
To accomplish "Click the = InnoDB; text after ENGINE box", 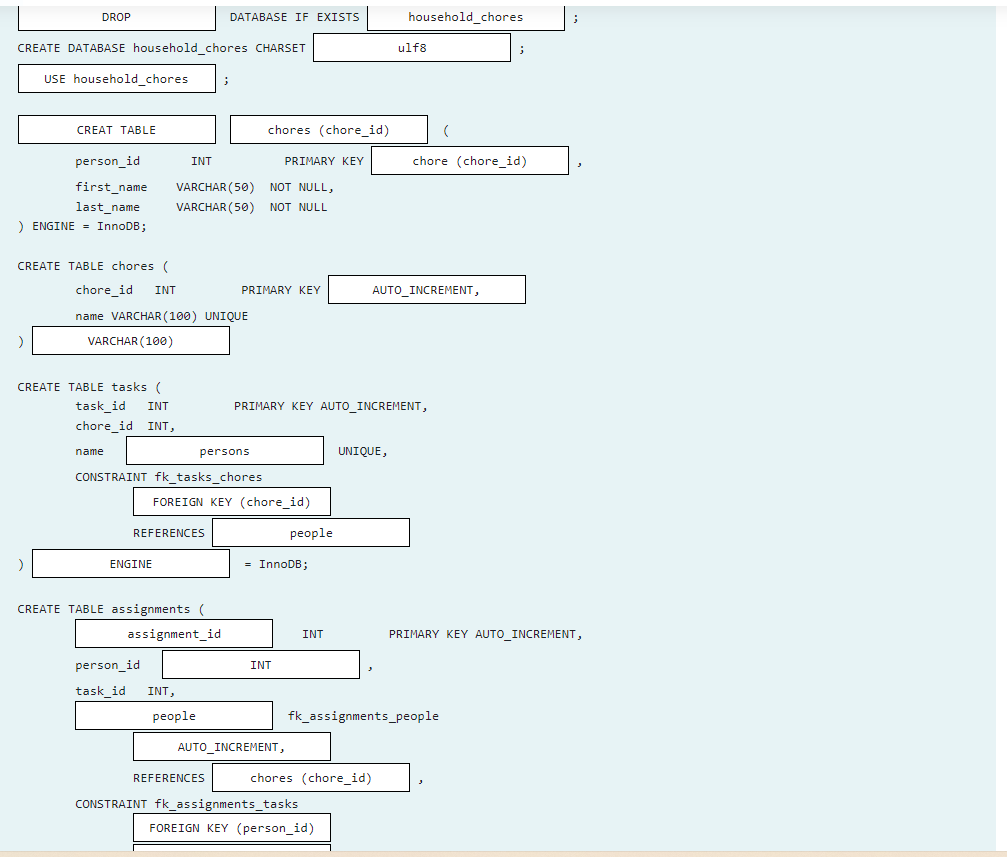I will [x=276, y=564].
